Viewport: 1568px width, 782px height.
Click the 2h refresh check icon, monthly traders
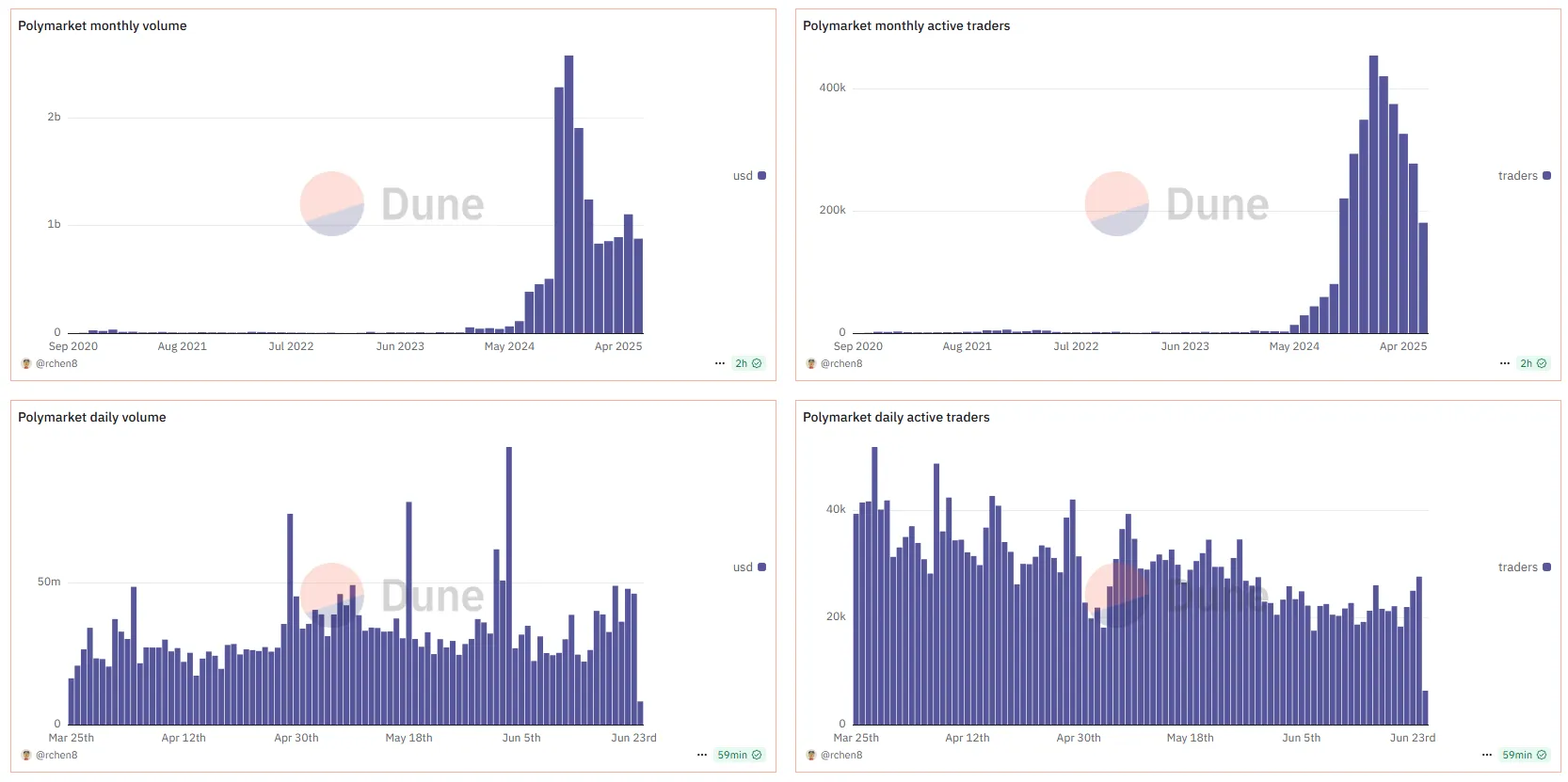pos(1542,363)
